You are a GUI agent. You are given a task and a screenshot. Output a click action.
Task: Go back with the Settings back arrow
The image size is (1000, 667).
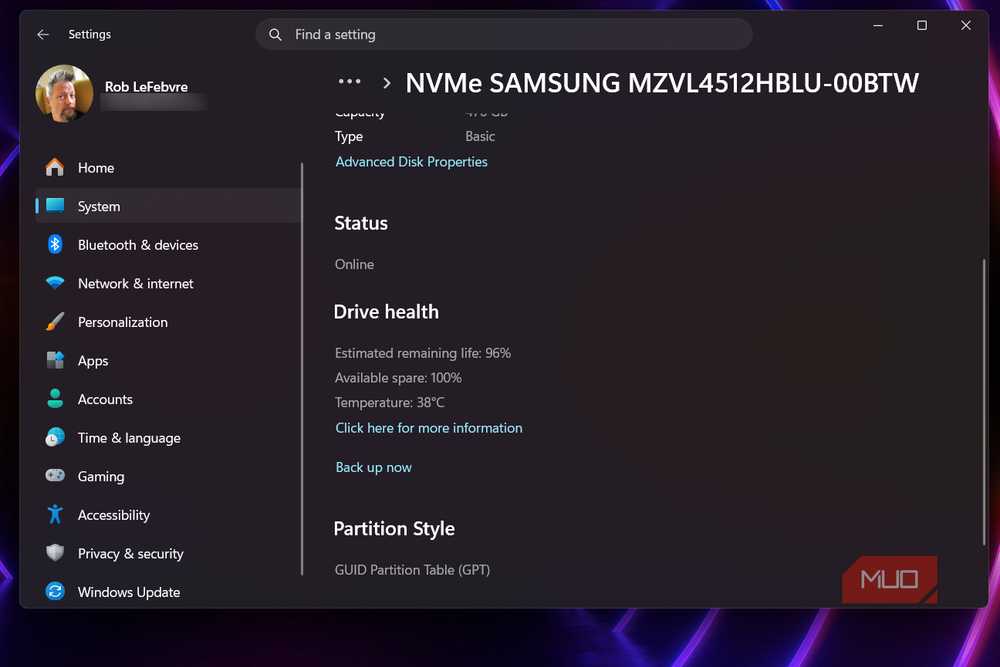[43, 34]
